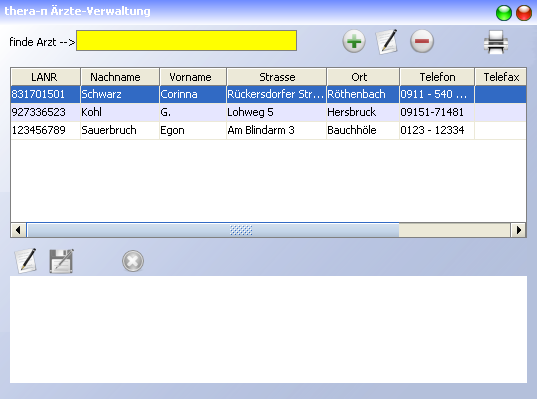Sort by Nachname column header
Image resolution: width=537 pixels, height=399 pixels.
coord(120,77)
